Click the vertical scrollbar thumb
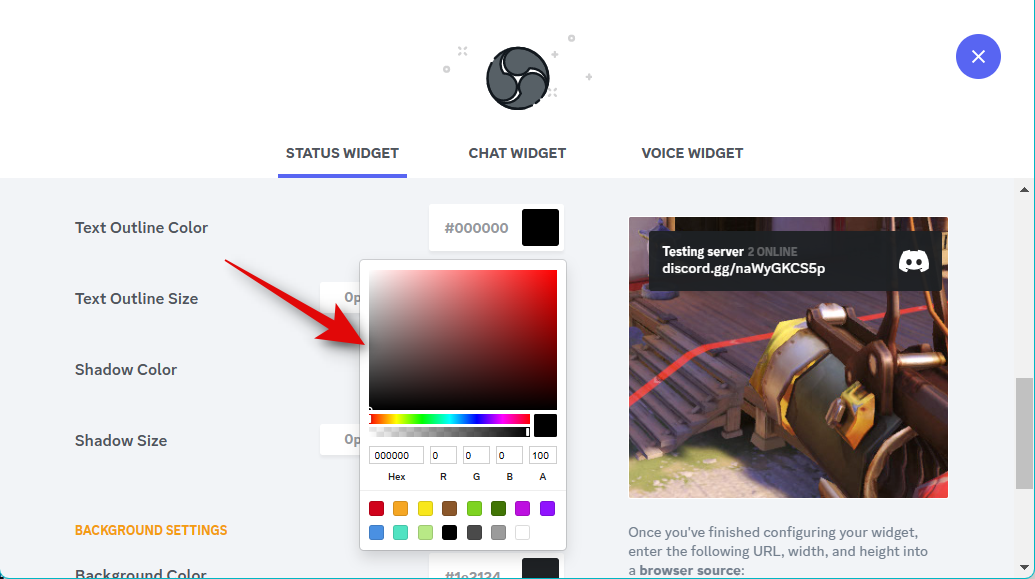The height and width of the screenshot is (579, 1035). pos(1024,433)
